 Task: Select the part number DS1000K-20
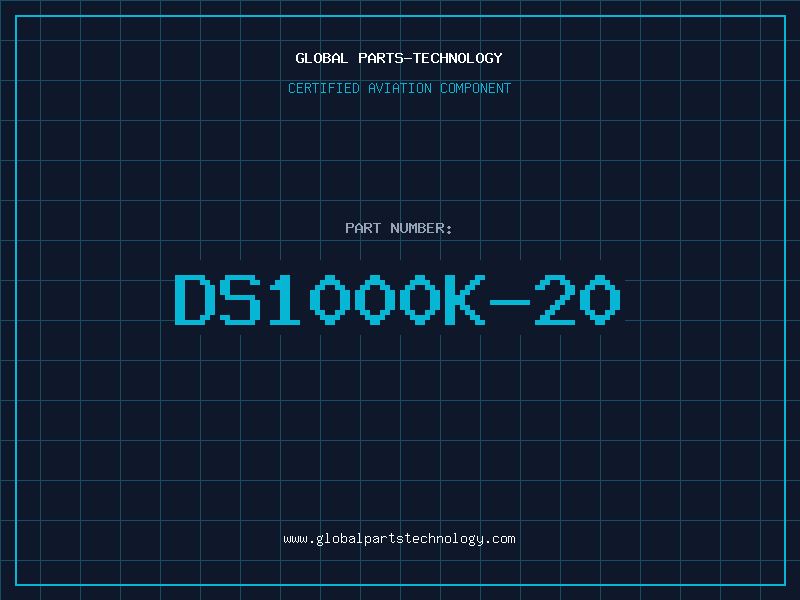coord(398,299)
